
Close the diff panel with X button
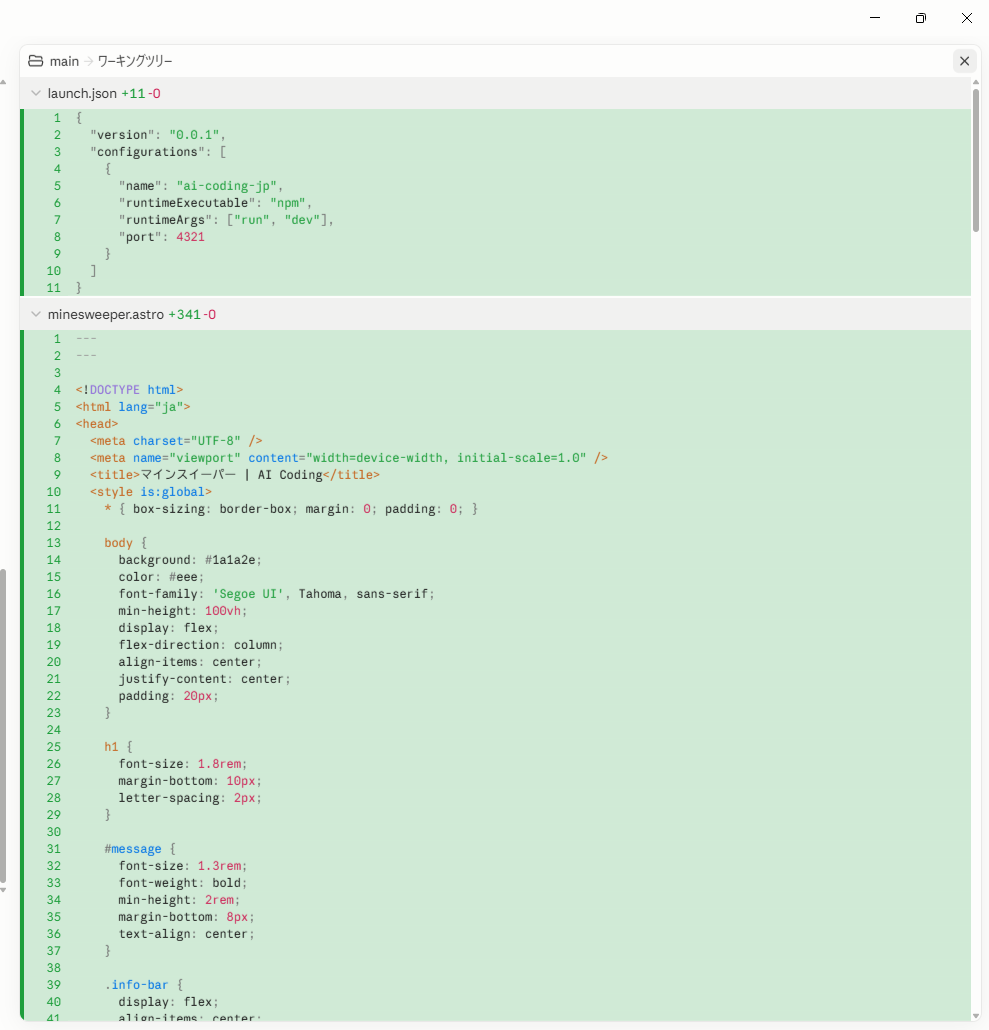964,61
